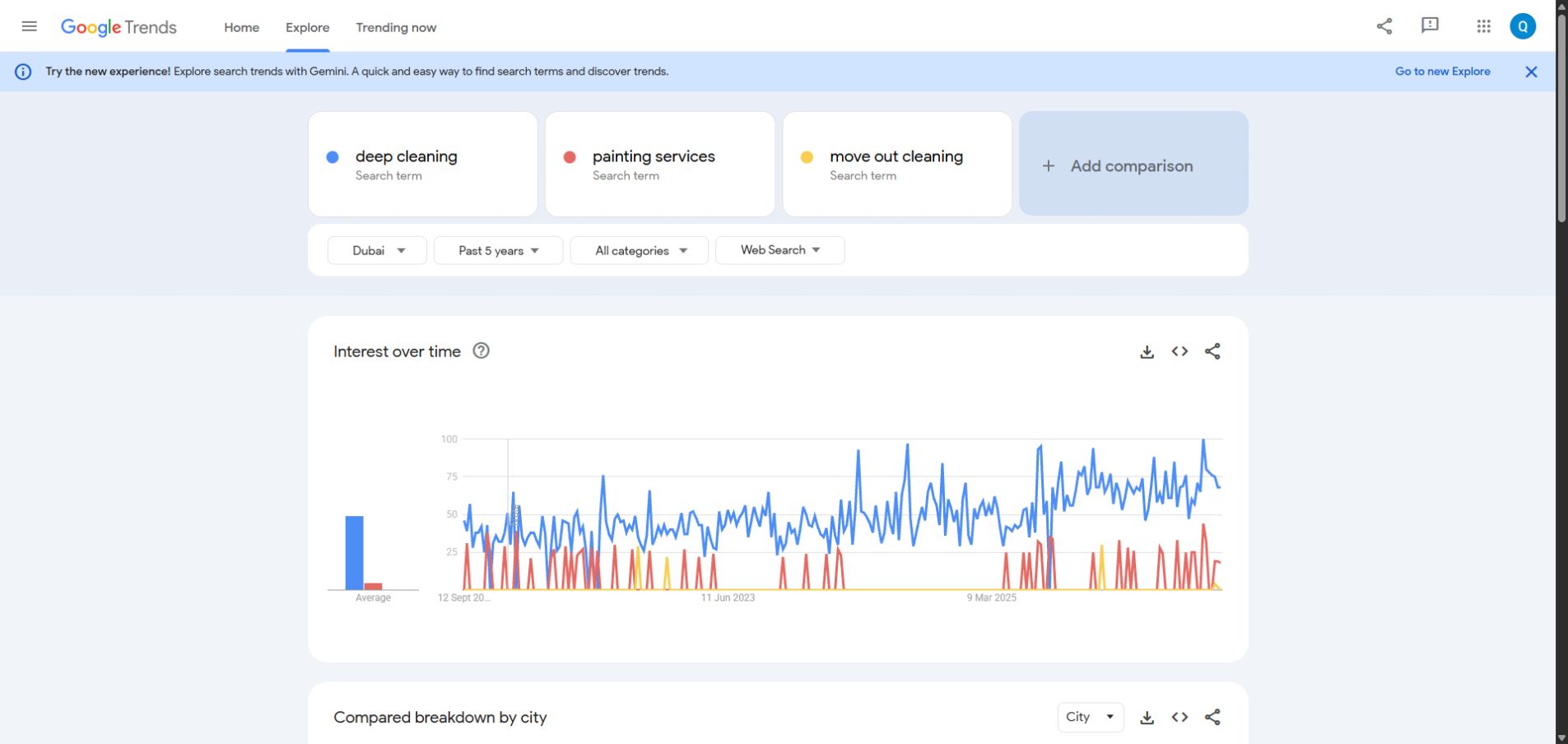Click the info icon in the blue banner
Viewport: 1568px width, 744px height.
click(x=23, y=72)
